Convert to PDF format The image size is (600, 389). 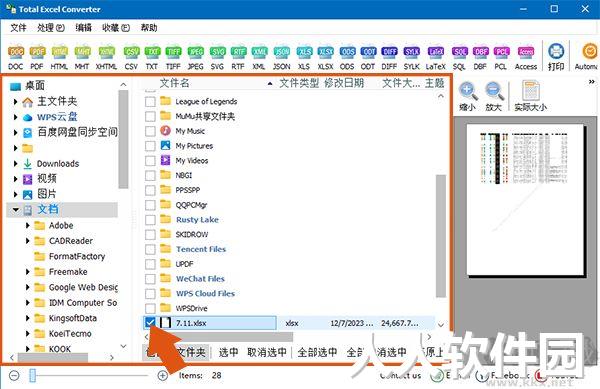click(37, 57)
